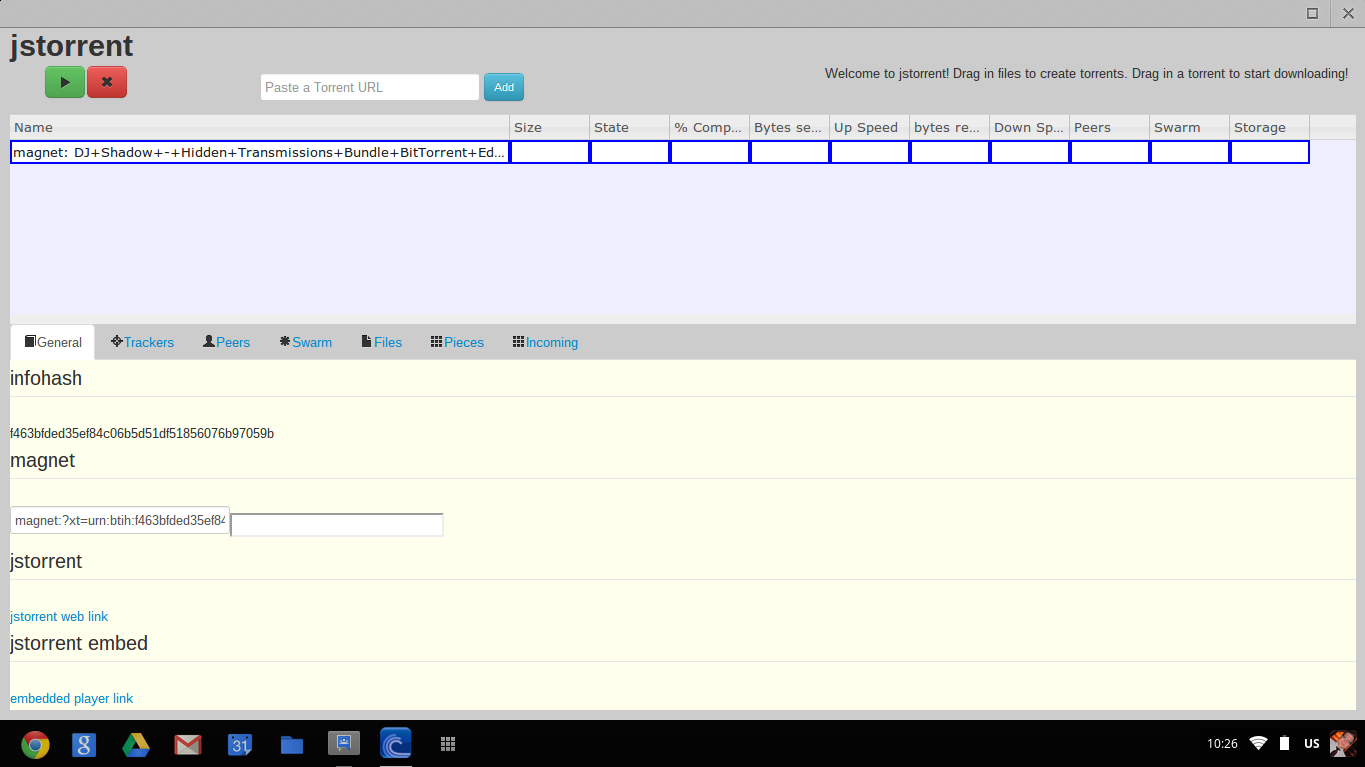Sort by the Size column header

(x=550, y=127)
